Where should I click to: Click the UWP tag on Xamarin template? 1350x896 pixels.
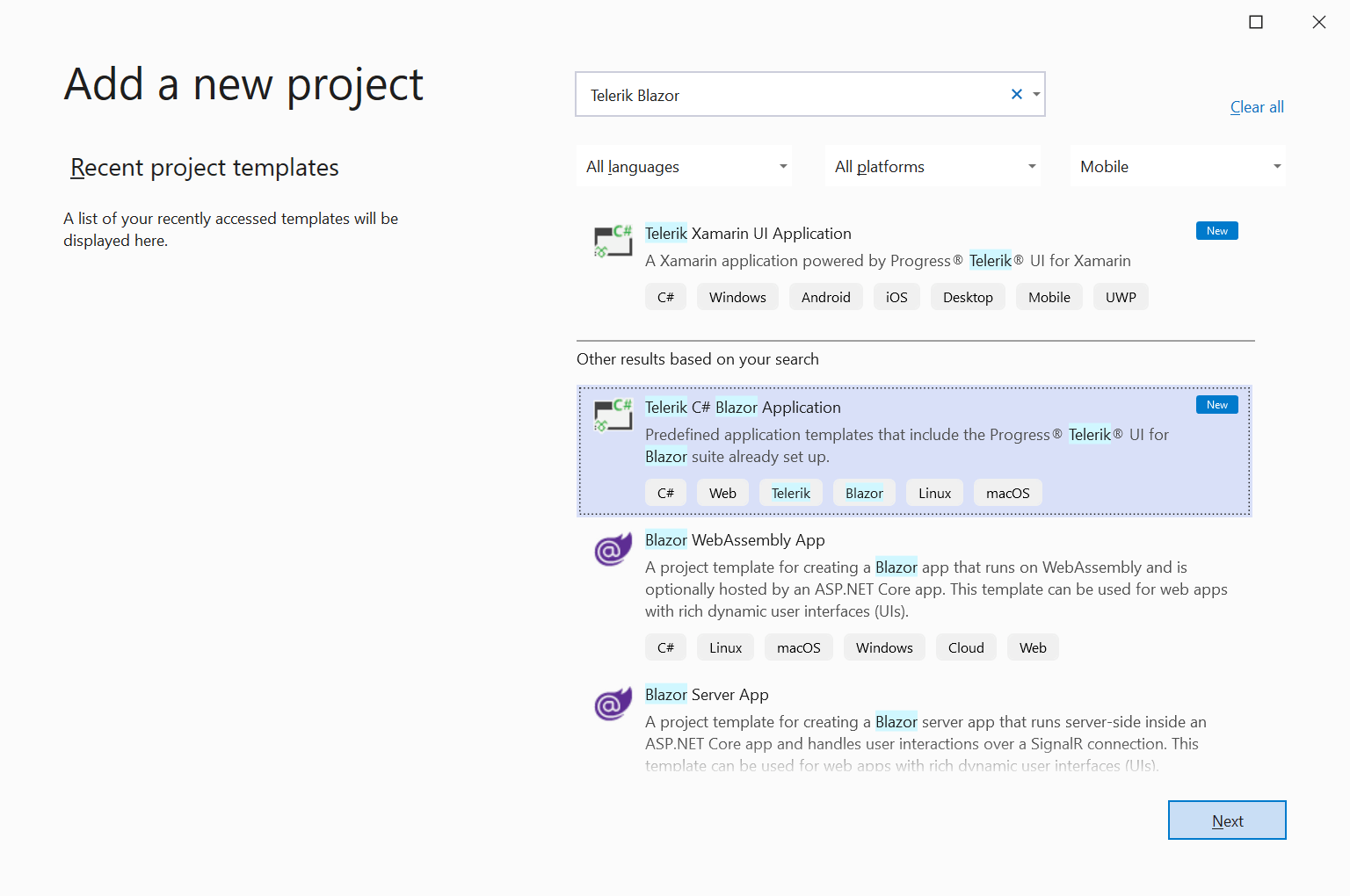click(x=1121, y=296)
